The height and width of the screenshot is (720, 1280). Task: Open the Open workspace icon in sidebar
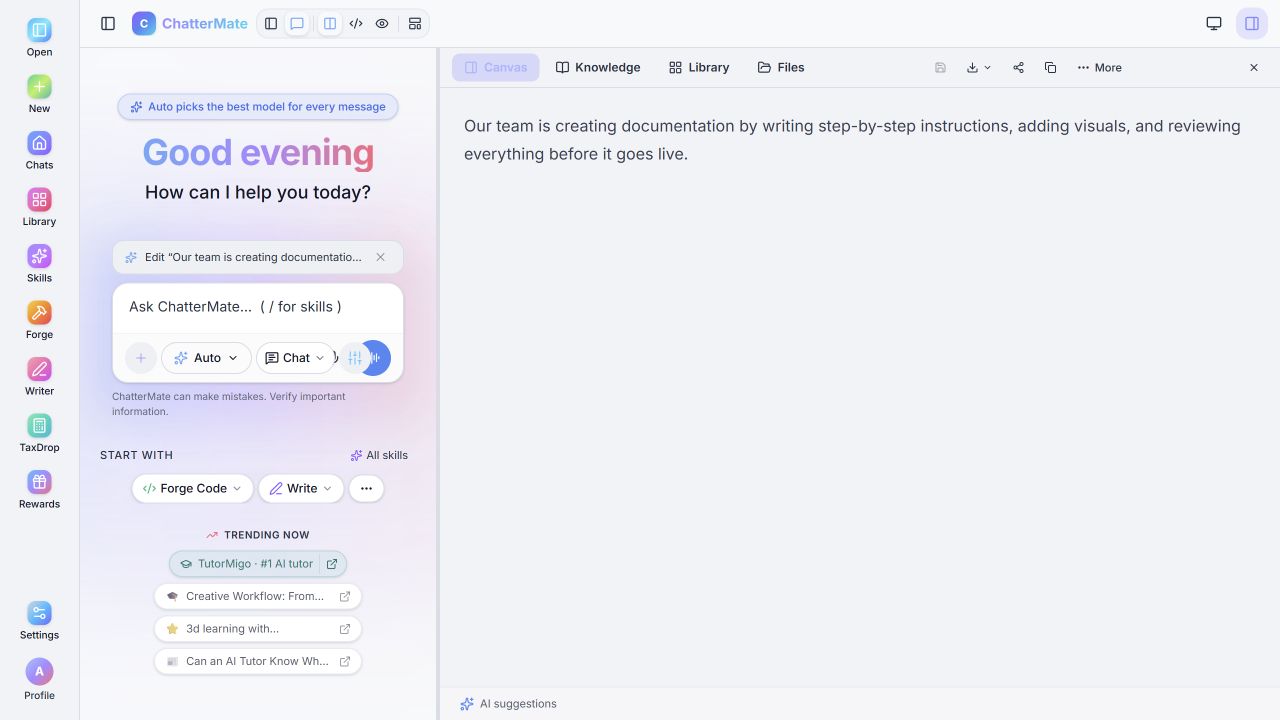[39, 38]
